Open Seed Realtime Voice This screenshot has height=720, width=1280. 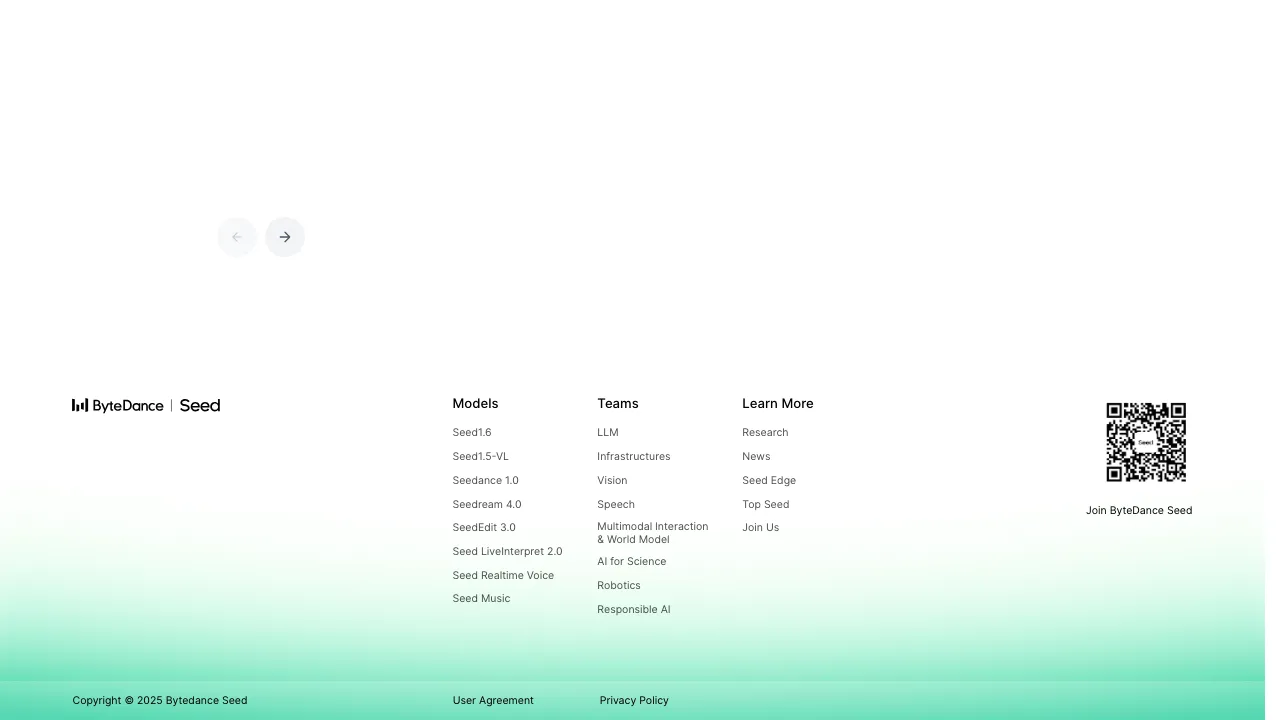[503, 575]
